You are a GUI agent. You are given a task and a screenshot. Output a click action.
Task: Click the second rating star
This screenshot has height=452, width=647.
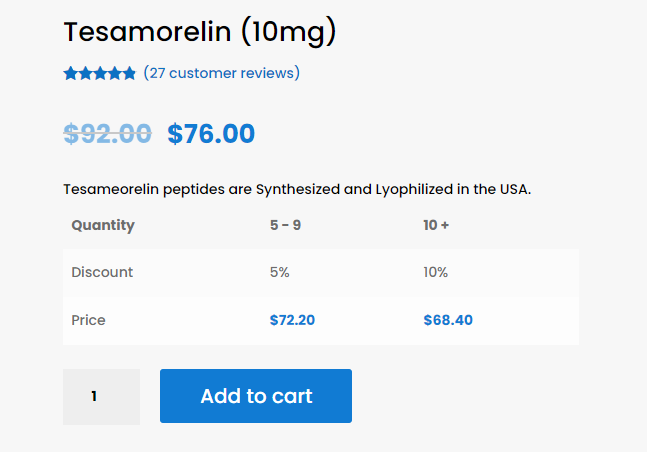tap(85, 73)
